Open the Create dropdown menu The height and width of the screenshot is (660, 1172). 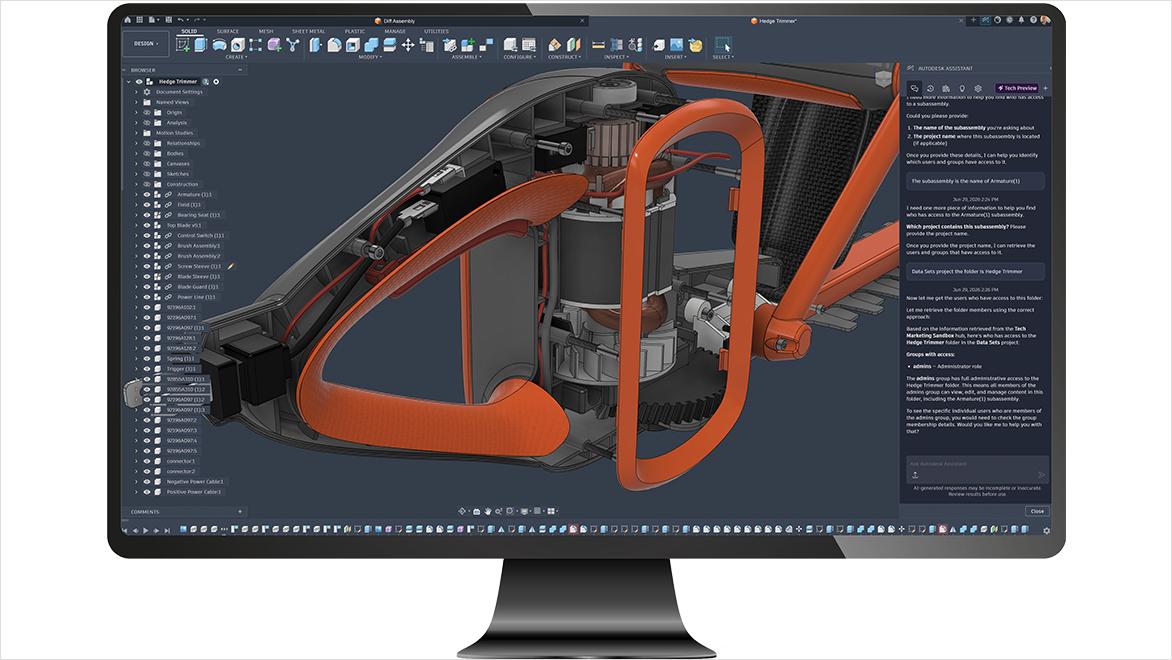click(236, 57)
